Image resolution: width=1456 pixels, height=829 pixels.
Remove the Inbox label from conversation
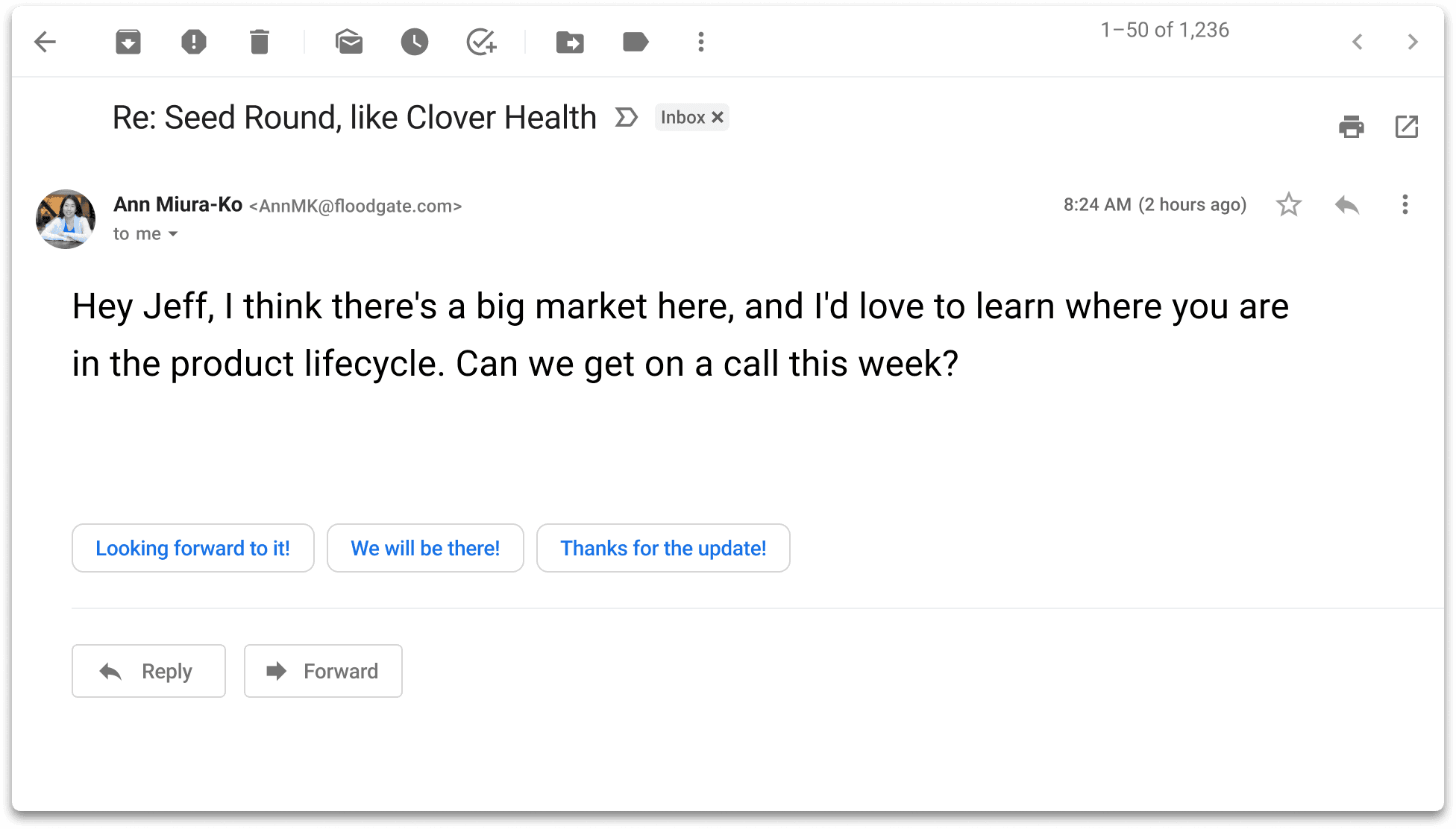click(718, 117)
